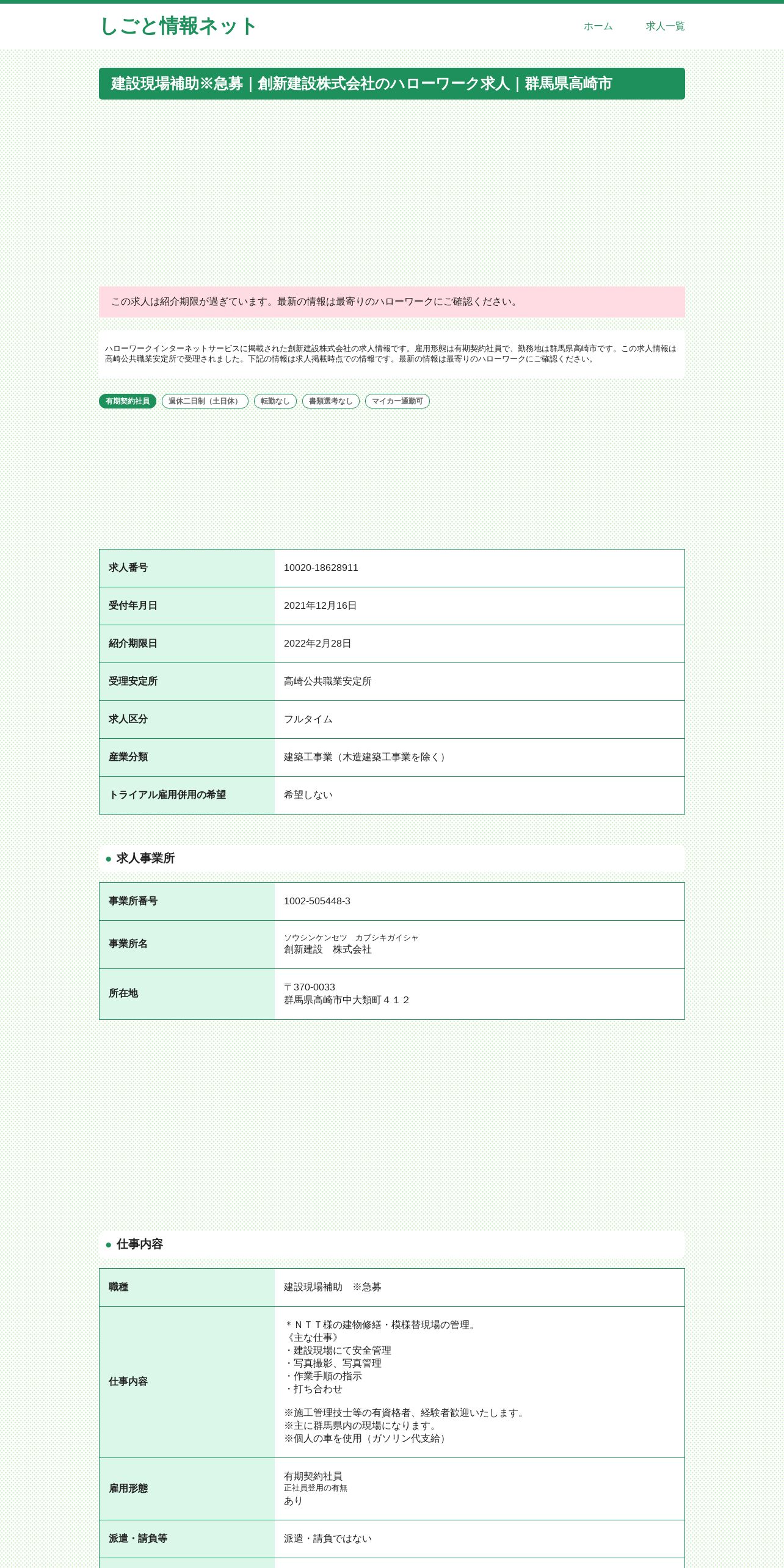The height and width of the screenshot is (1568, 784).
Task: Click the フルタイム value
Action: 308,719
